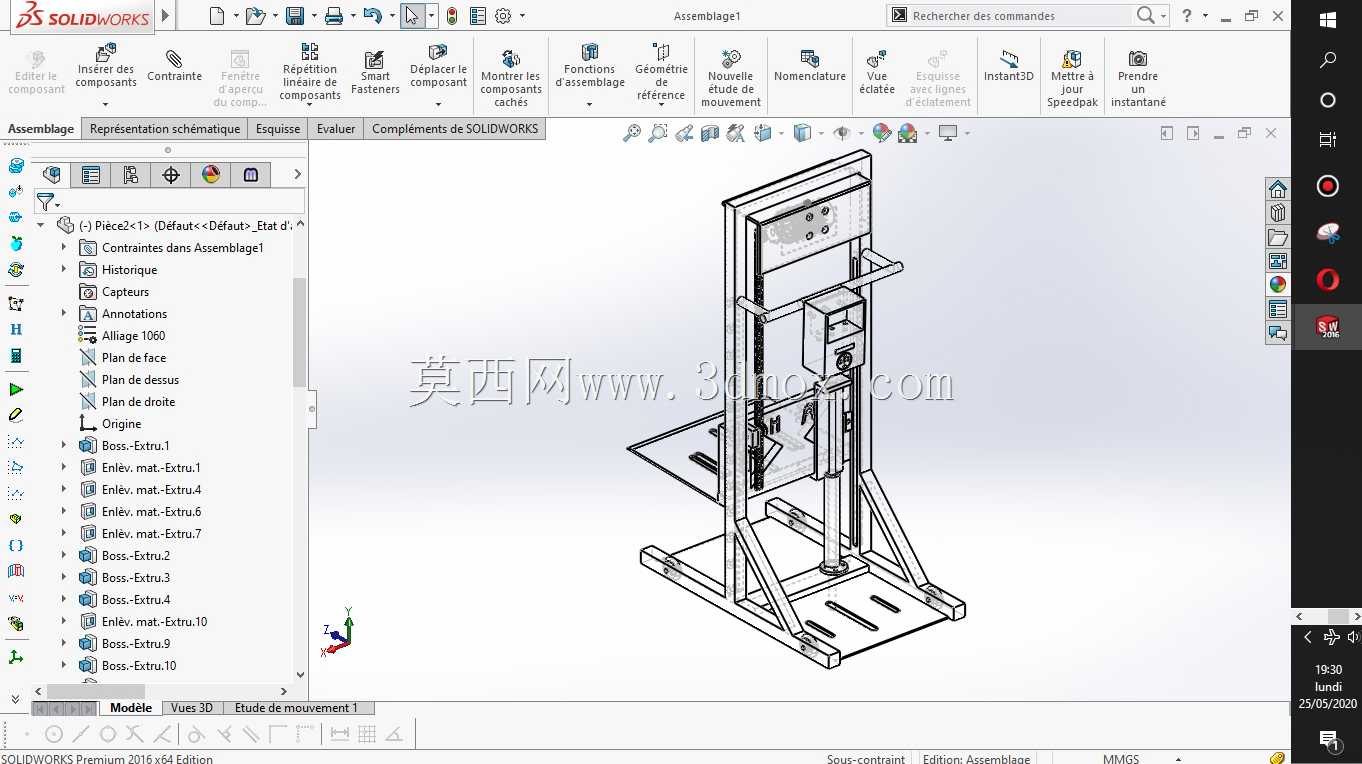
Task: Click Mettre à jour Speedpak
Action: (x=1072, y=79)
